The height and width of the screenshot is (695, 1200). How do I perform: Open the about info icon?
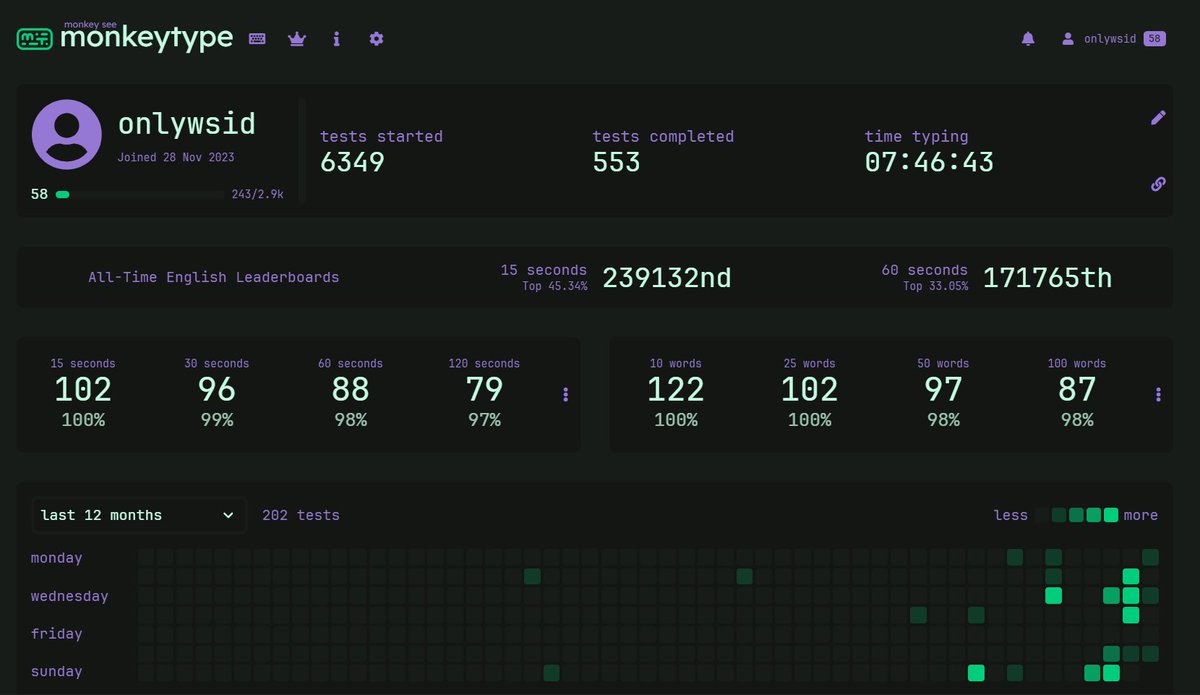click(x=337, y=39)
